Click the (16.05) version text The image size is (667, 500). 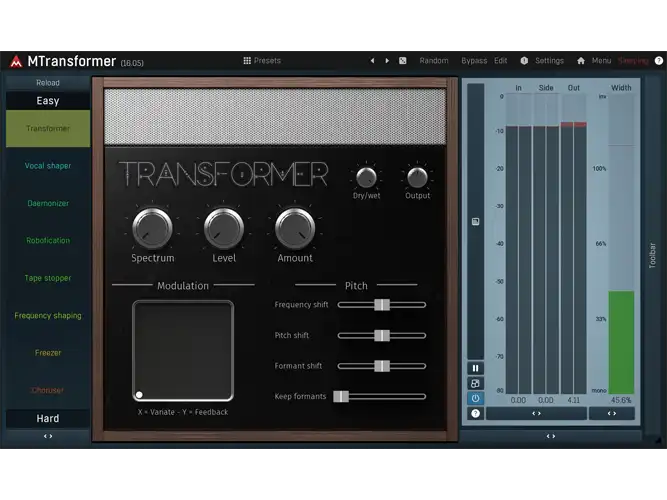point(132,63)
